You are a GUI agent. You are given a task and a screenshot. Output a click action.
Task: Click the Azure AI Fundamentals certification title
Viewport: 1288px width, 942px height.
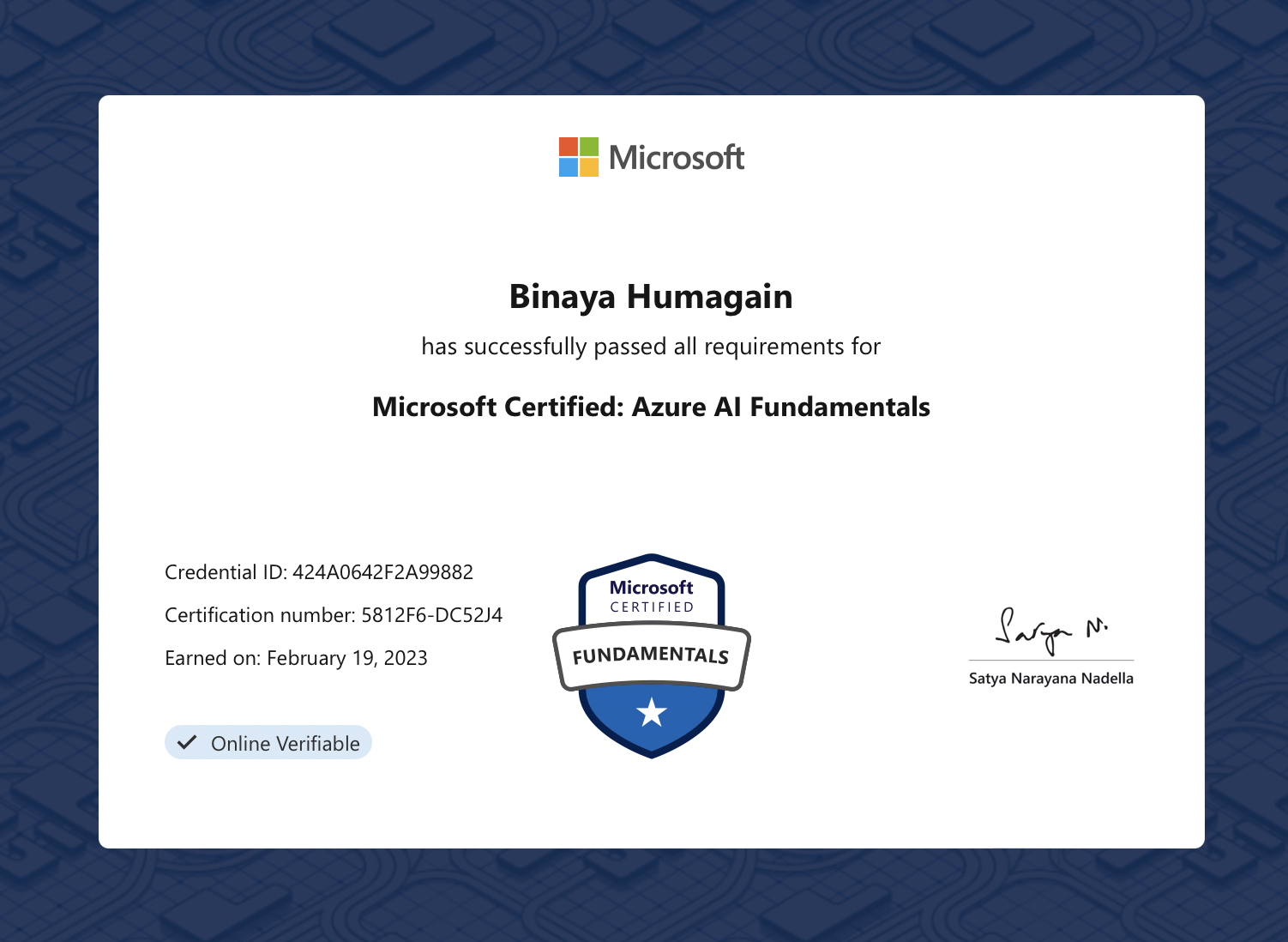tap(651, 407)
